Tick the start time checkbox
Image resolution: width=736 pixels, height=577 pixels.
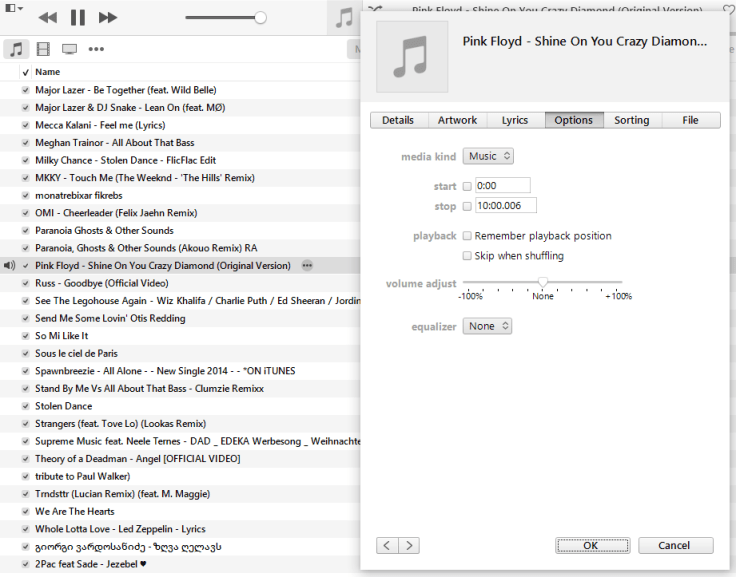pos(468,186)
